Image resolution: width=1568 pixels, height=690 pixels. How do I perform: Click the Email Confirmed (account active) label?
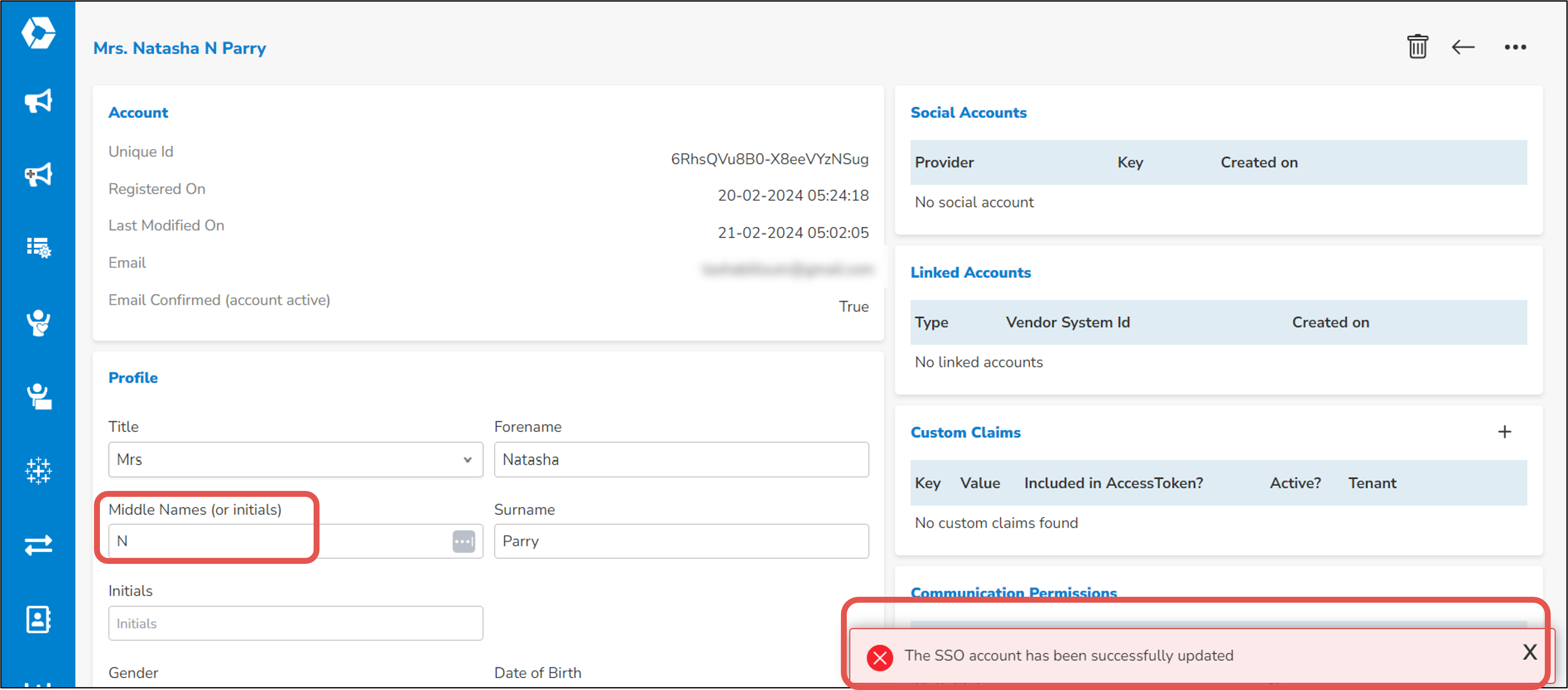click(219, 300)
